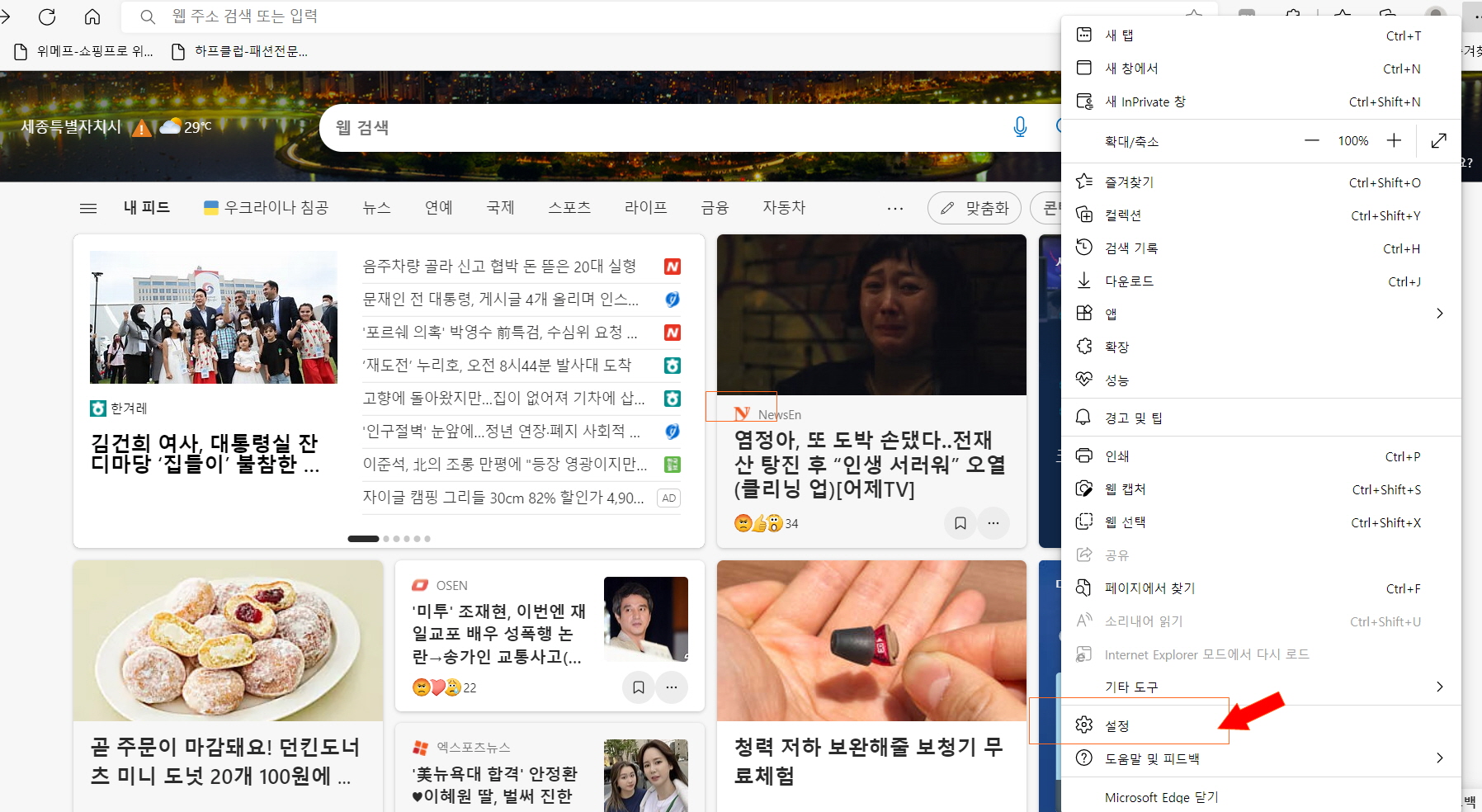
Task: Open 안정환 이혜원 엑스포츠뉴스 article
Action: 495,785
